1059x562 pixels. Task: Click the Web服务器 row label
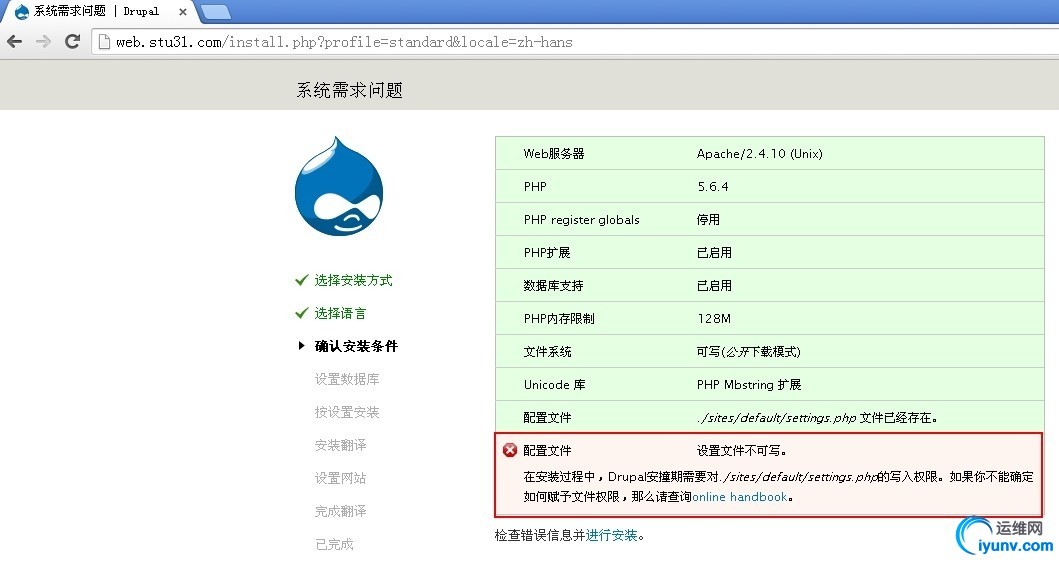[554, 153]
